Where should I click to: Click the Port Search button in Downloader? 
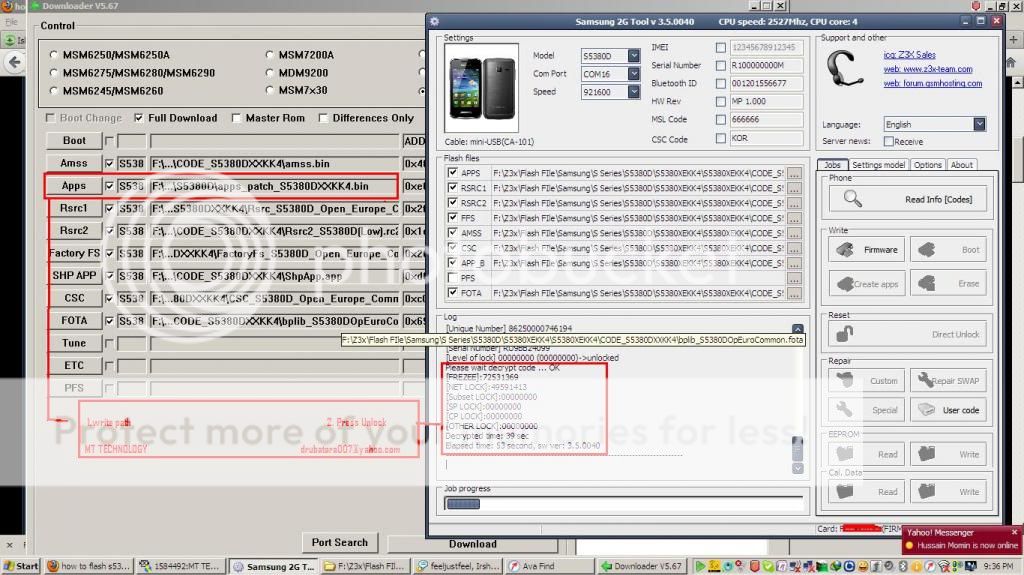click(x=340, y=542)
